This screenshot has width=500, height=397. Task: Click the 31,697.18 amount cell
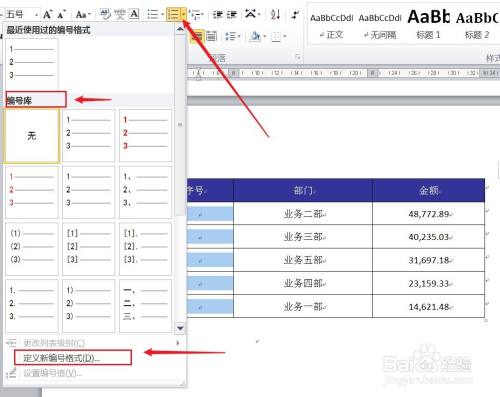click(x=428, y=260)
